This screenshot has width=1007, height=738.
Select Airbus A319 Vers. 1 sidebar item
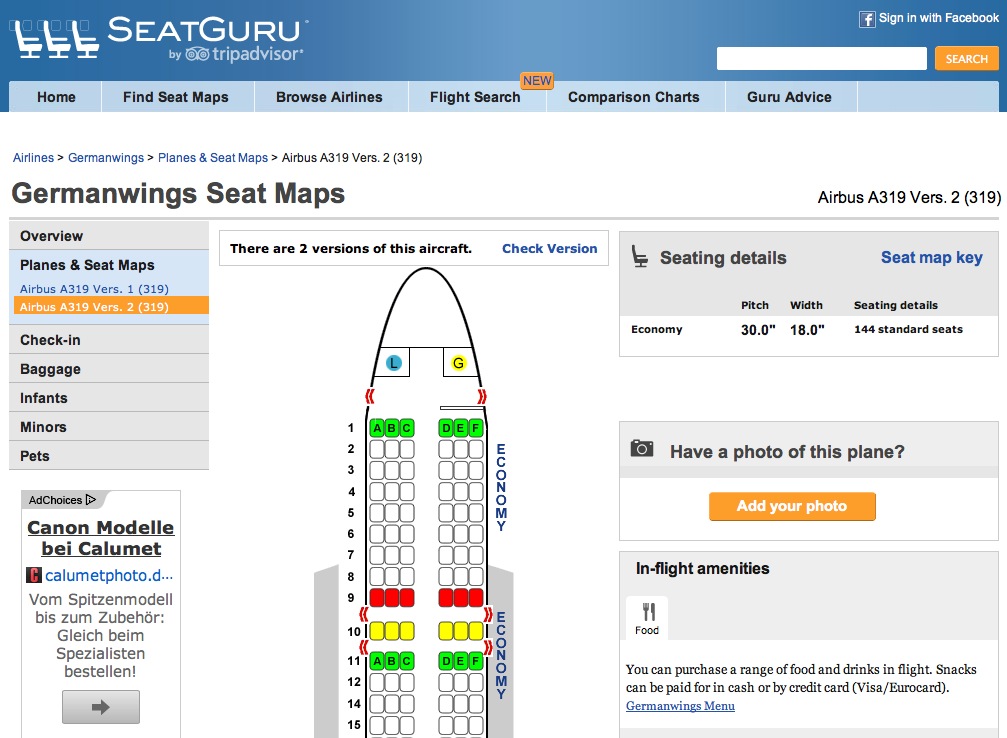pos(94,289)
